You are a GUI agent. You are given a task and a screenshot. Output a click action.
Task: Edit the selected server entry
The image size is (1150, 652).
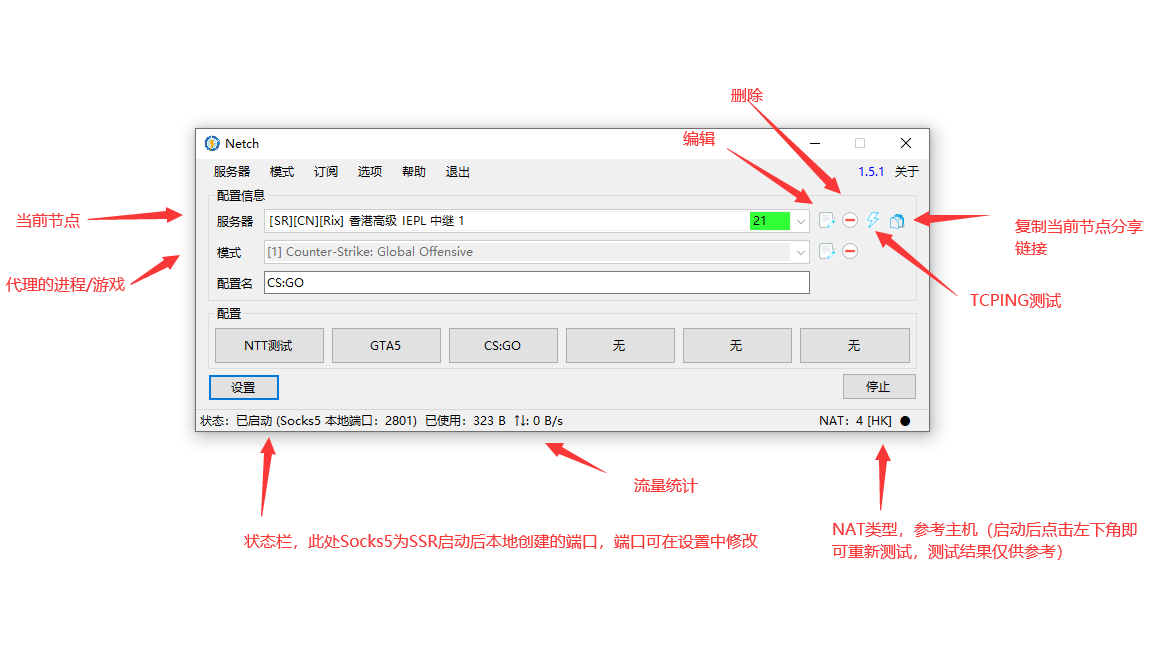click(x=827, y=221)
